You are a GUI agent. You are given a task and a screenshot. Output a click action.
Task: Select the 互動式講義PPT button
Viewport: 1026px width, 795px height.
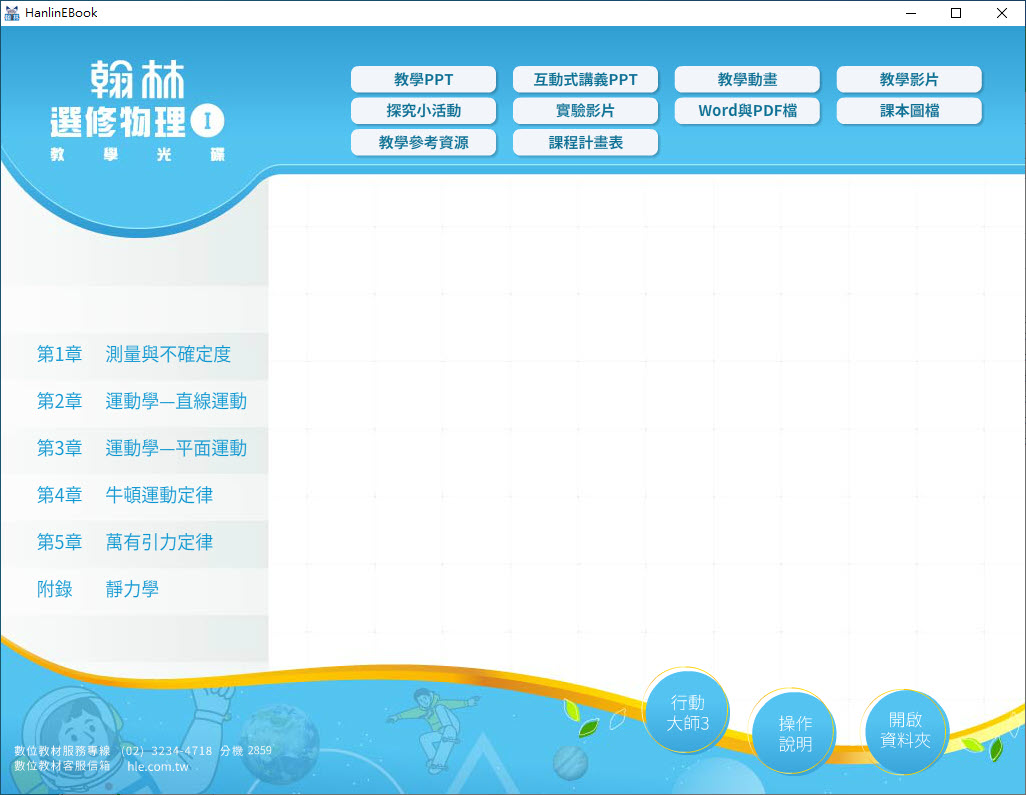[x=585, y=80]
